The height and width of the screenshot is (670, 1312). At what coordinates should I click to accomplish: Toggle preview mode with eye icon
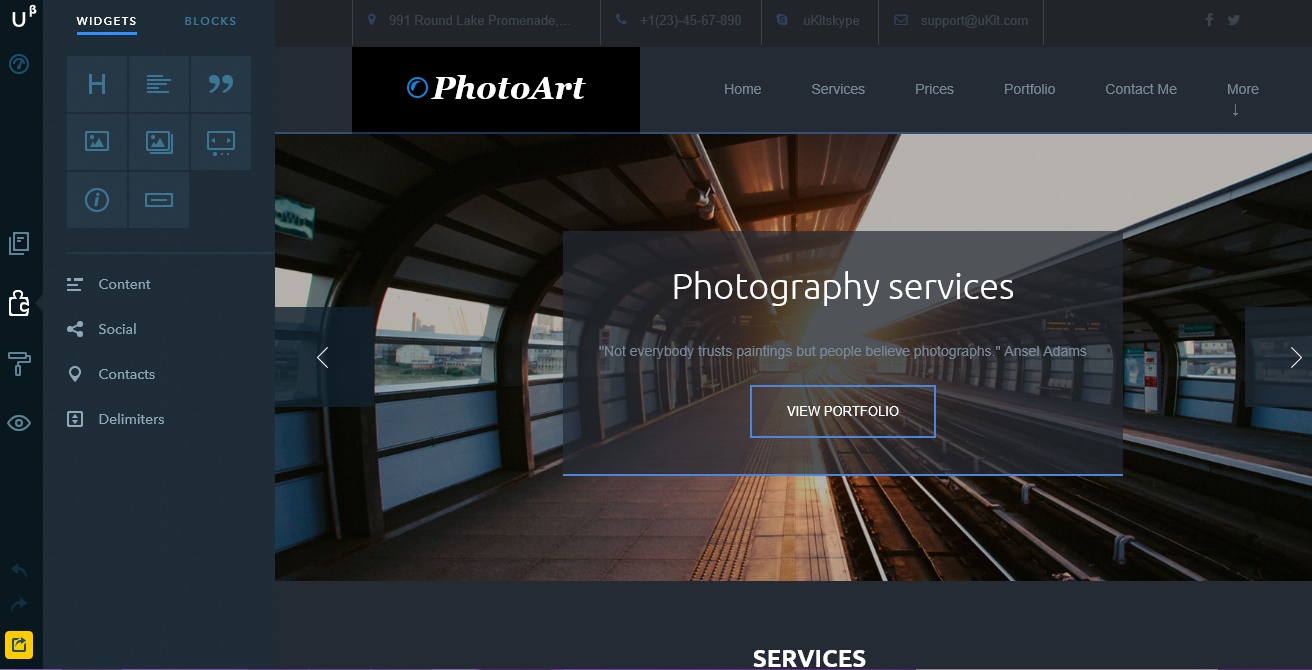pos(19,423)
